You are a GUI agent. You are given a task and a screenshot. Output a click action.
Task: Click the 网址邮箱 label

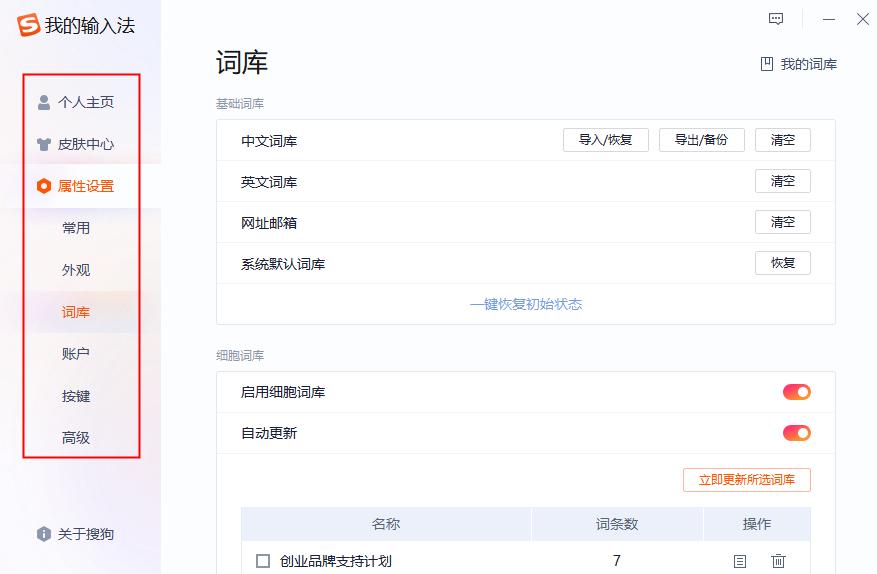[x=269, y=223]
